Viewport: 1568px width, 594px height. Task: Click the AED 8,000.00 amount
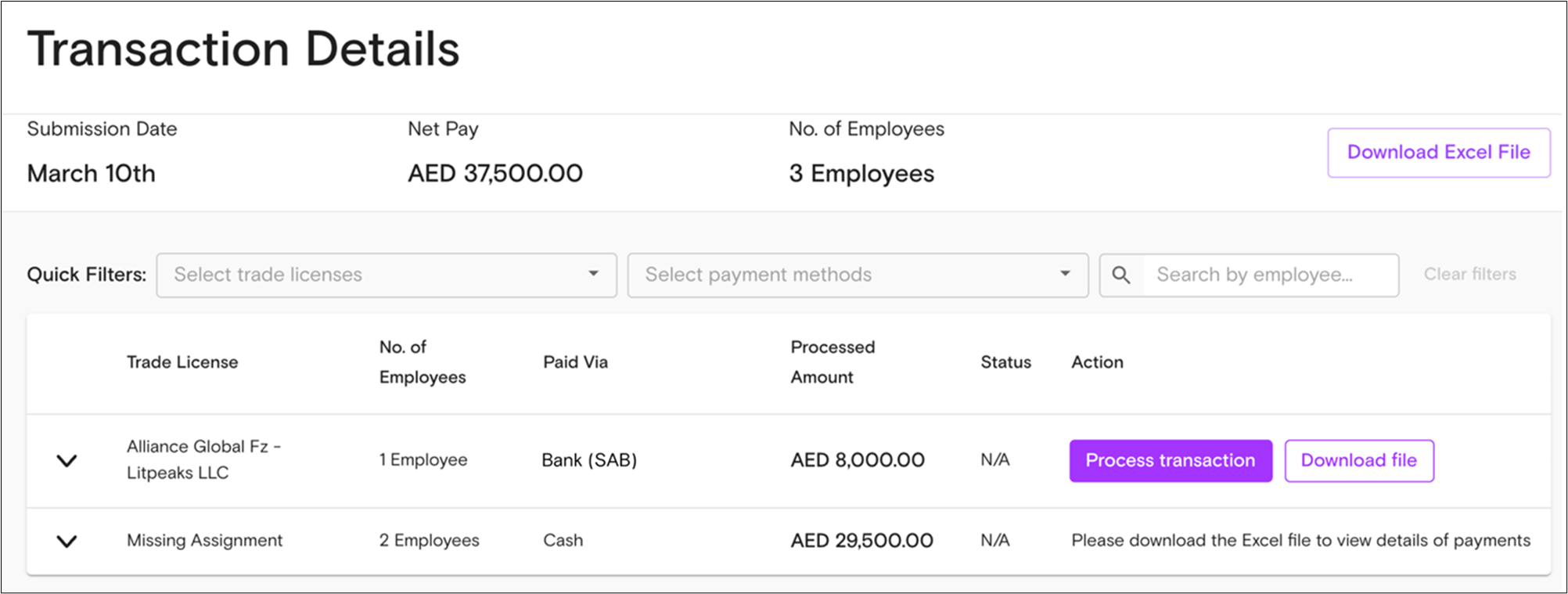tap(858, 460)
